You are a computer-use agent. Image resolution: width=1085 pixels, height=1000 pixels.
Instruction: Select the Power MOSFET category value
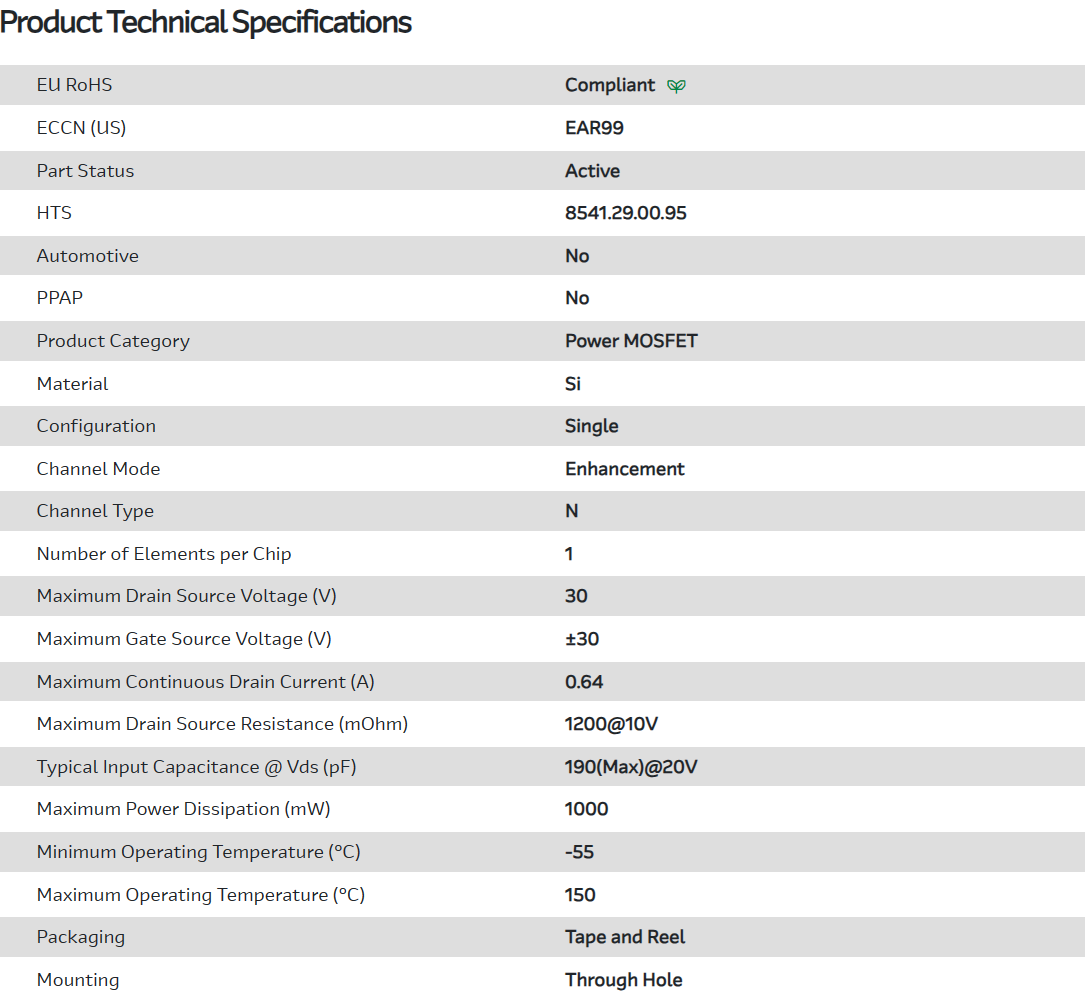(631, 341)
